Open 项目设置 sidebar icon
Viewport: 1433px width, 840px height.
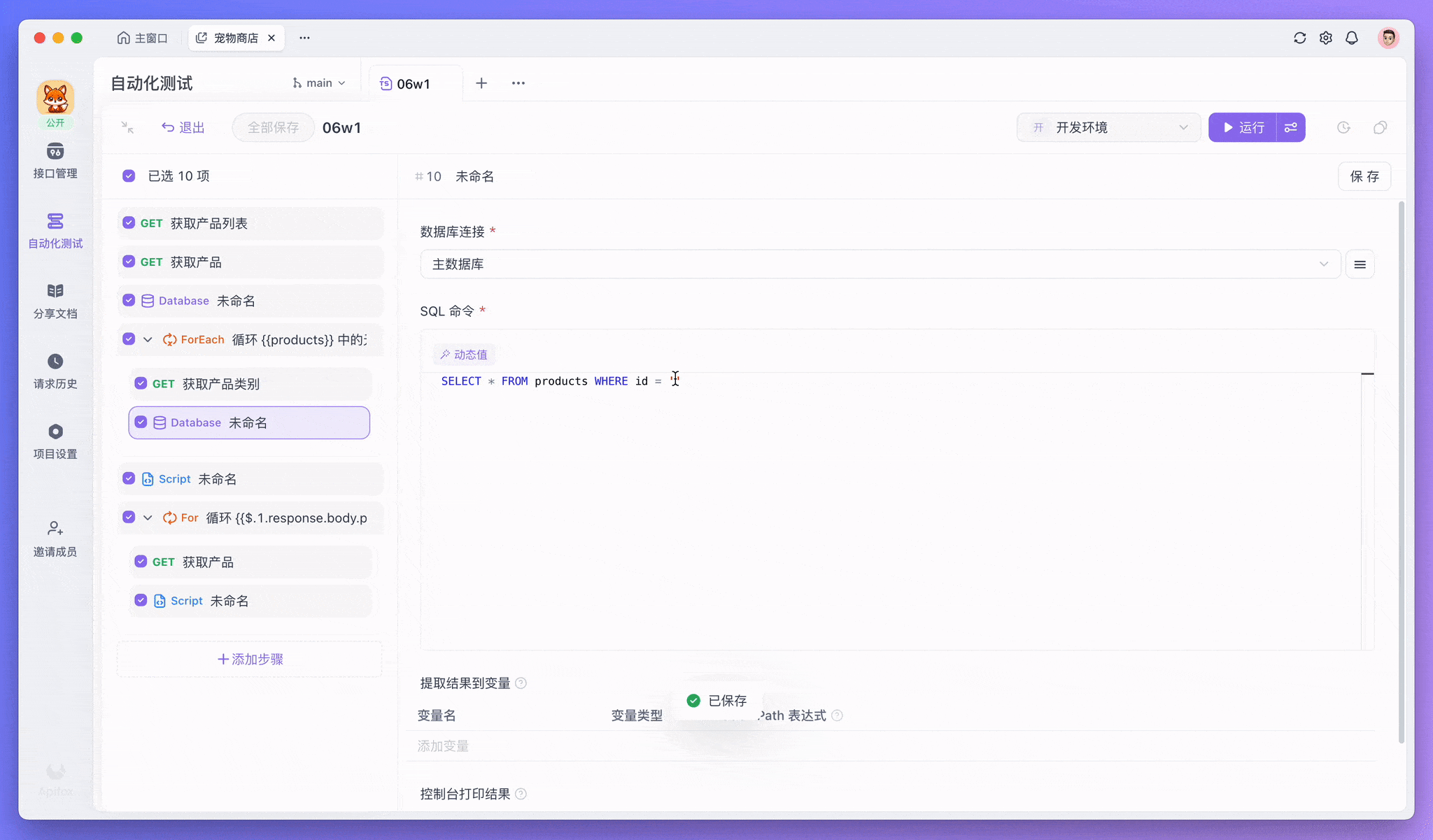click(x=55, y=432)
